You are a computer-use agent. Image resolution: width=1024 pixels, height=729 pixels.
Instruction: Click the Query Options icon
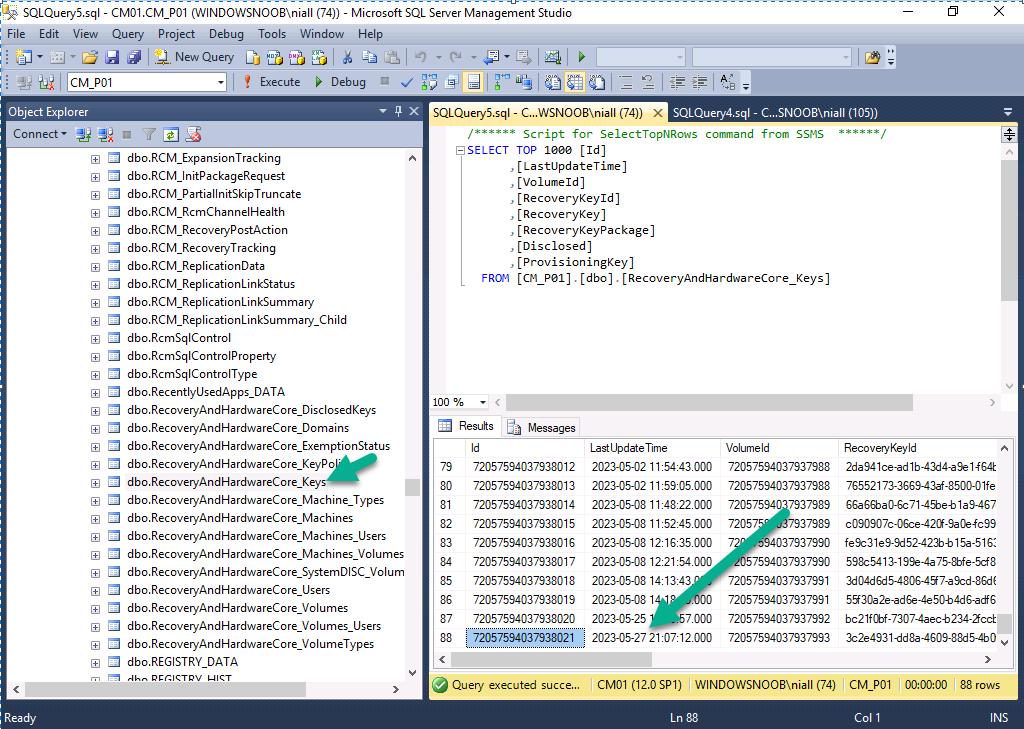click(x=451, y=82)
